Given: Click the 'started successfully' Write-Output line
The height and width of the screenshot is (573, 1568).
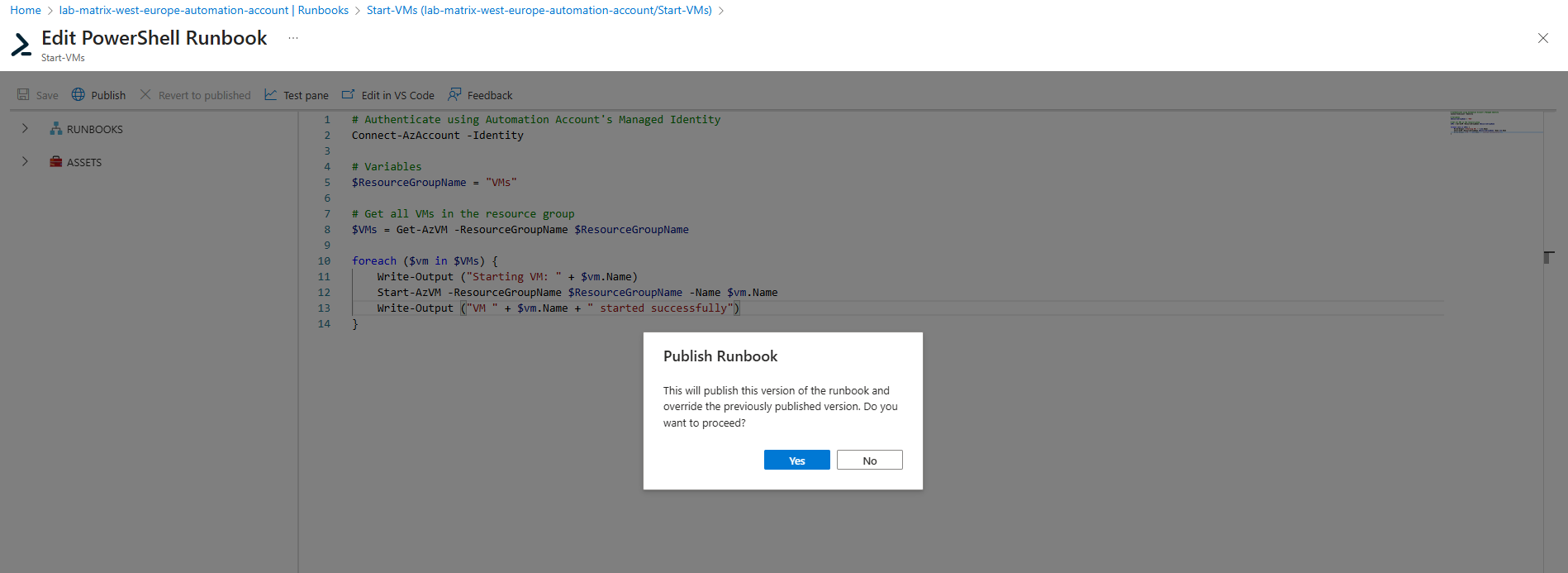Looking at the screenshot, I should click(x=558, y=308).
